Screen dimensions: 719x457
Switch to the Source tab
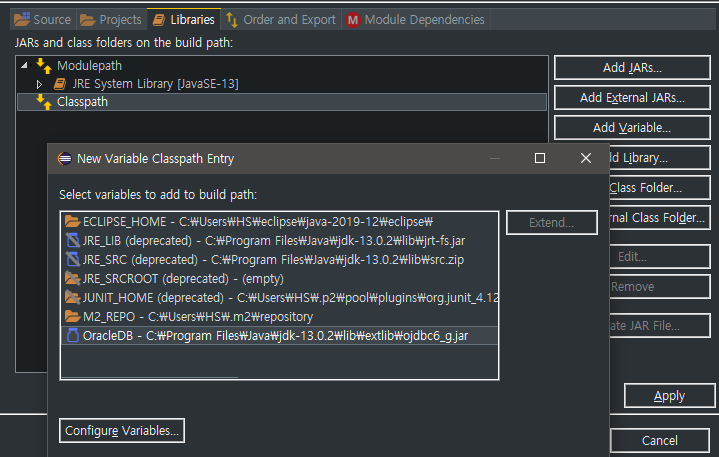coord(43,20)
